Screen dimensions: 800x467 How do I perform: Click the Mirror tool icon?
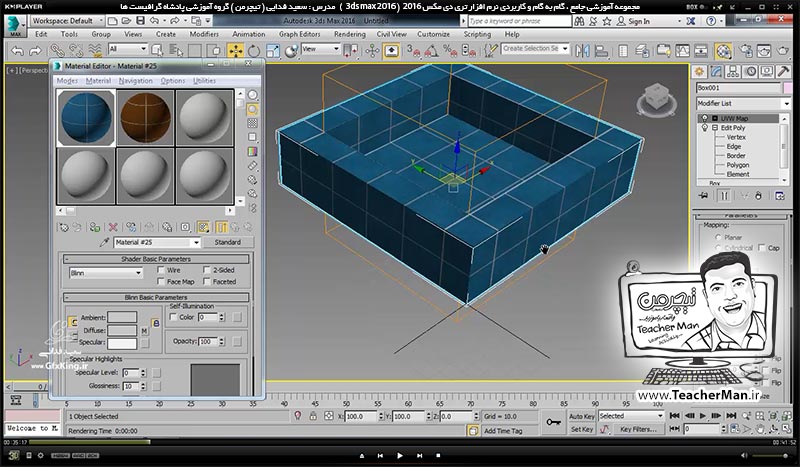[582, 51]
